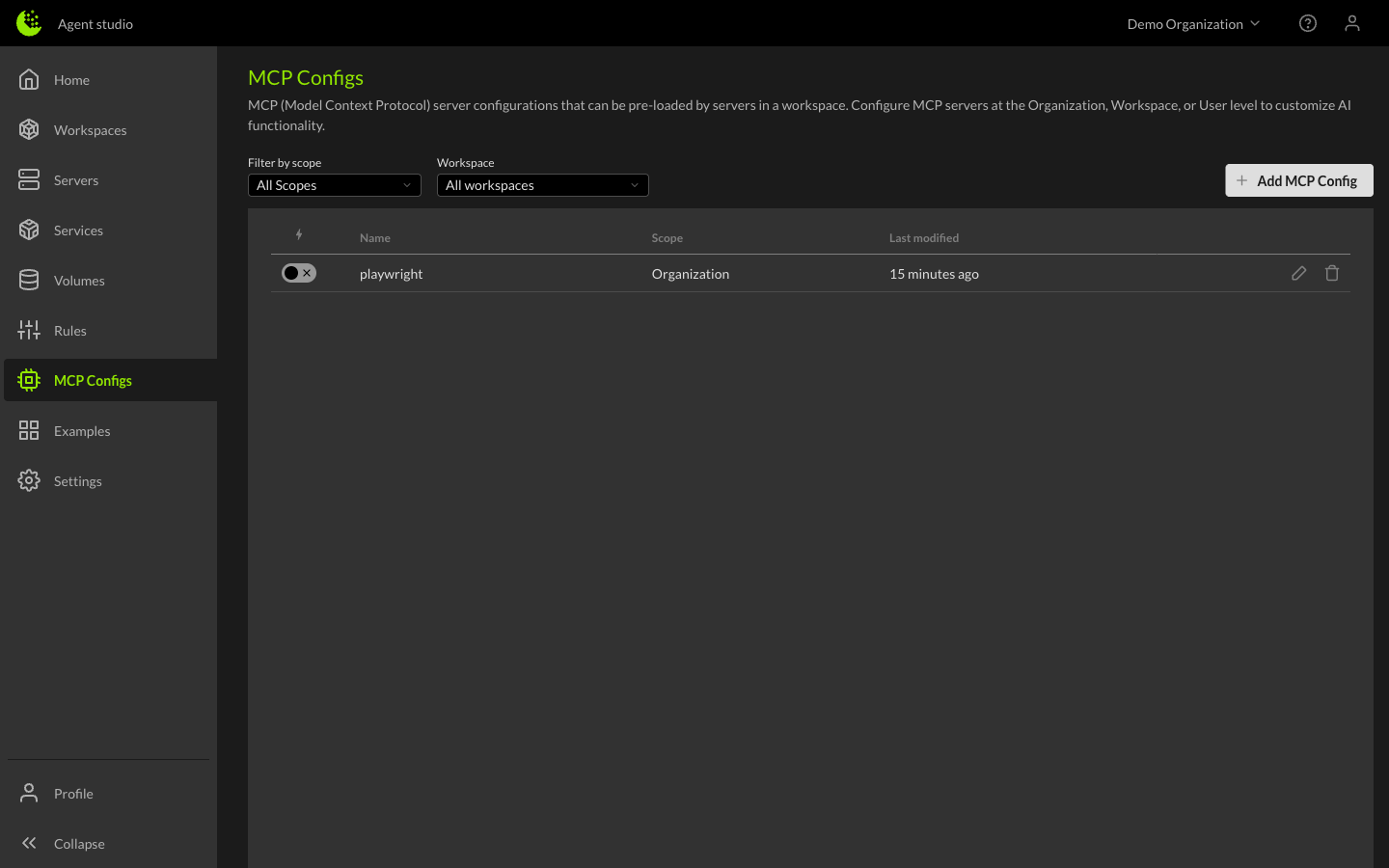
Task: Go to the Home page
Action: (71, 80)
